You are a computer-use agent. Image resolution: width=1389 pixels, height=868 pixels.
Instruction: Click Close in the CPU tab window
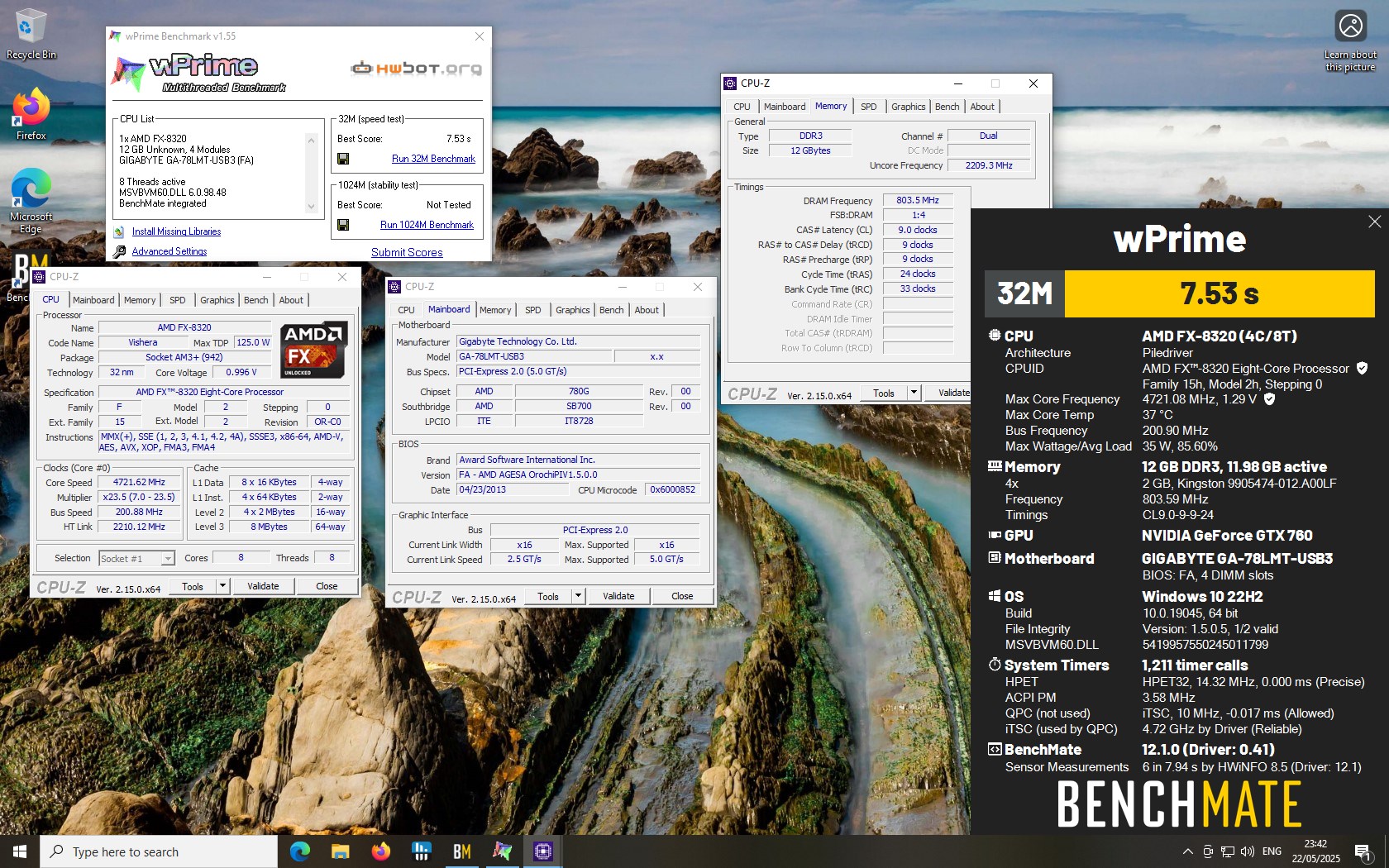(327, 586)
